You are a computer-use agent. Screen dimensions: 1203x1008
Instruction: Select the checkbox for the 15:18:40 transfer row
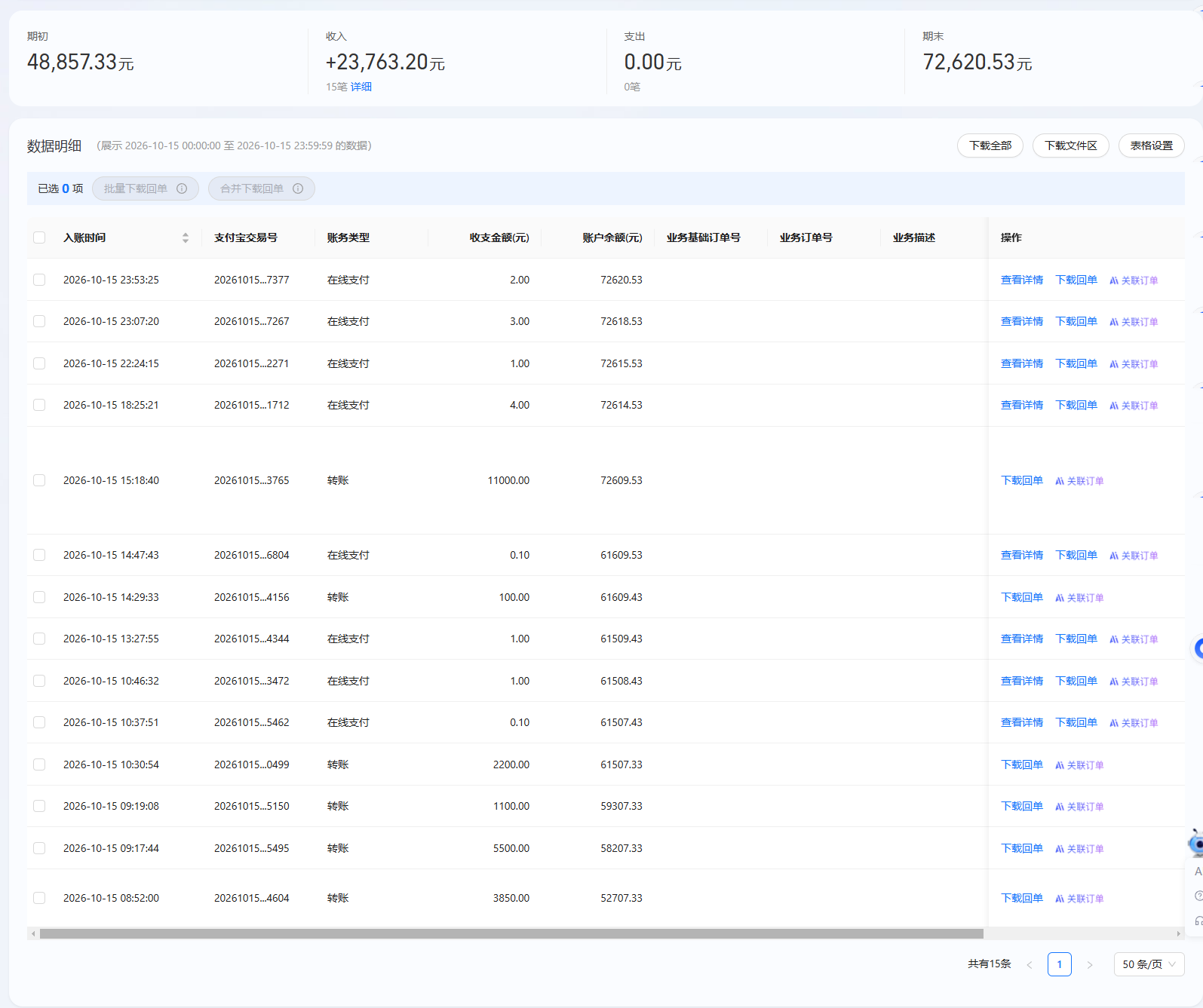39,480
